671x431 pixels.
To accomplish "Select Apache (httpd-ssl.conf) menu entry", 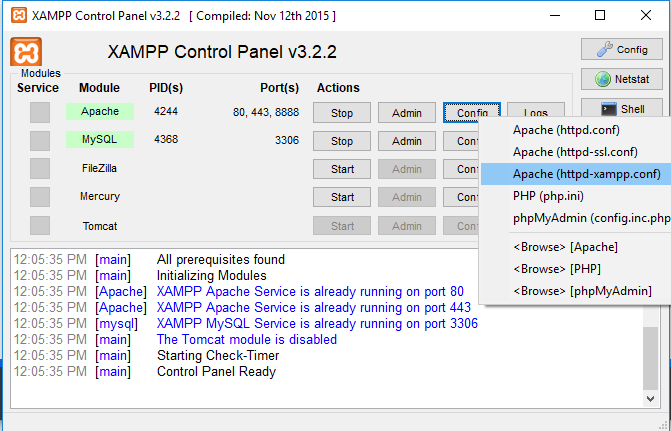I will point(576,152).
